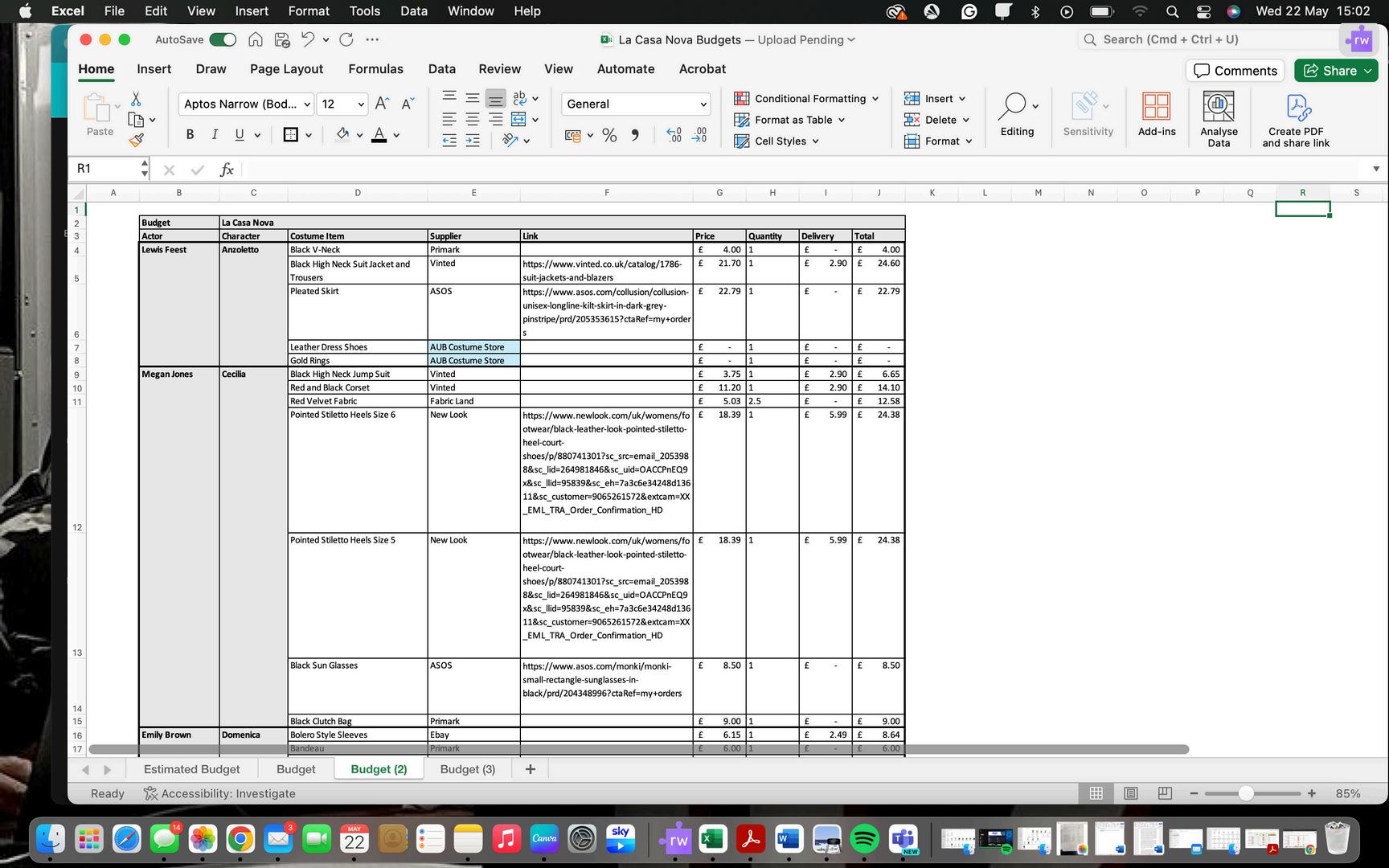1389x868 pixels.
Task: Click the Home icon in title bar
Action: pyautogui.click(x=256, y=39)
